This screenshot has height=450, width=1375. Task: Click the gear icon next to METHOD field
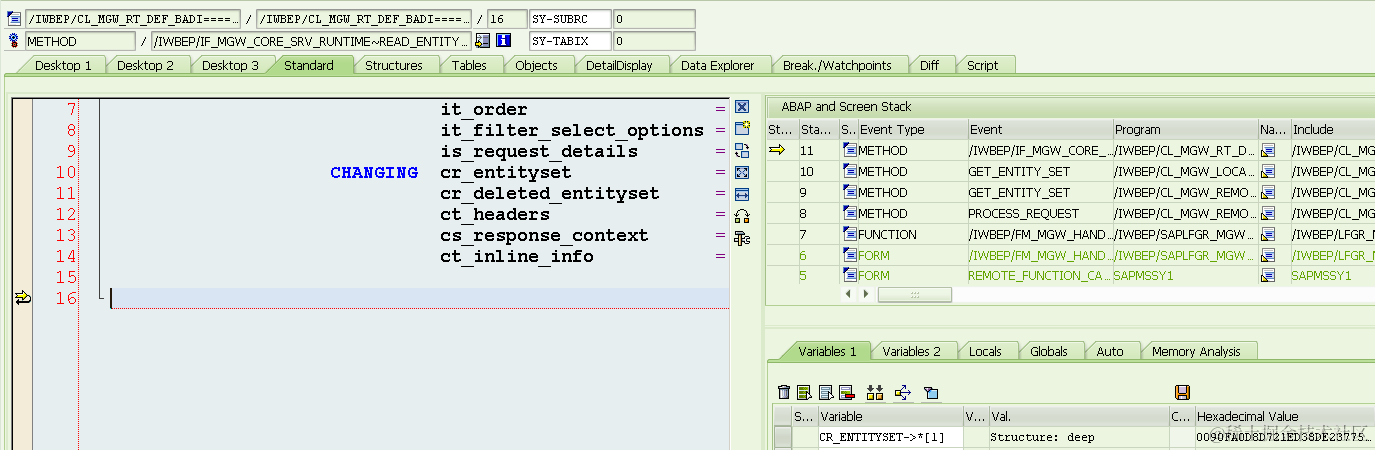tap(14, 41)
